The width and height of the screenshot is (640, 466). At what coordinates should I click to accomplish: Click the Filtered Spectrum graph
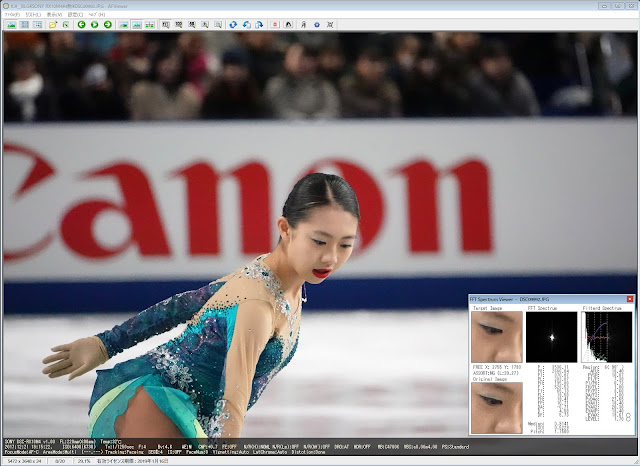coord(607,337)
